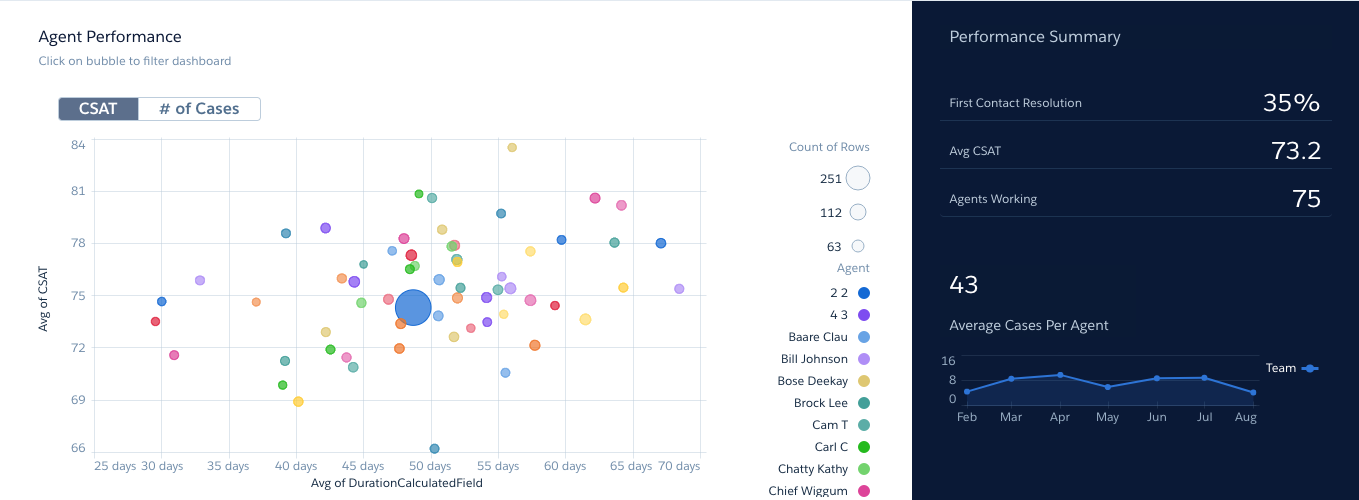Click the Team series legend marker

1310,368
